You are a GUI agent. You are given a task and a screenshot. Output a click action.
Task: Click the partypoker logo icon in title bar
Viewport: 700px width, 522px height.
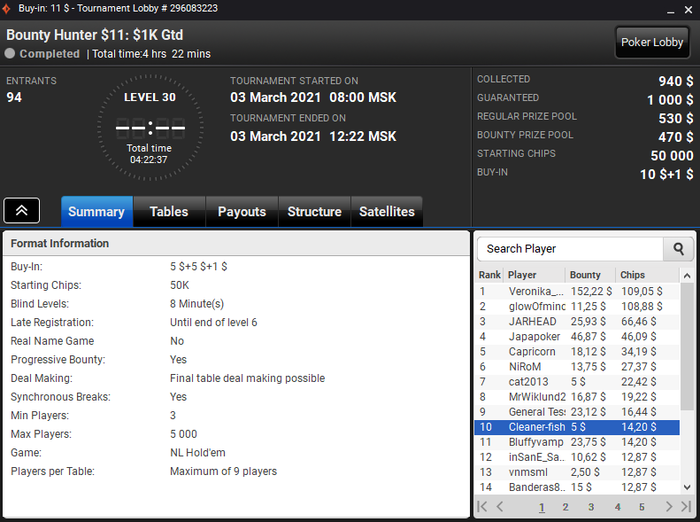tap(6, 9)
